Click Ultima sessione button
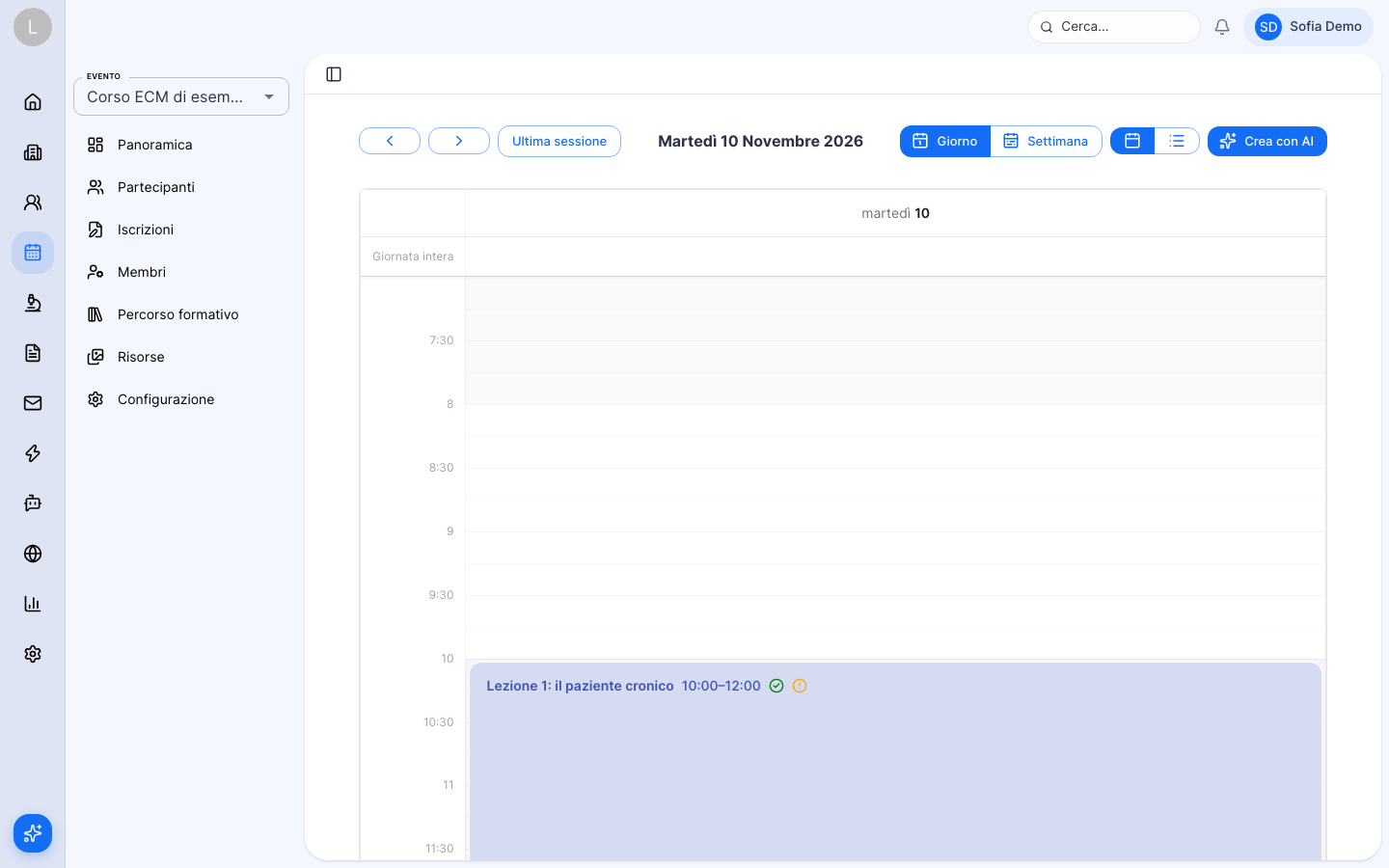The image size is (1389, 868). (x=559, y=141)
